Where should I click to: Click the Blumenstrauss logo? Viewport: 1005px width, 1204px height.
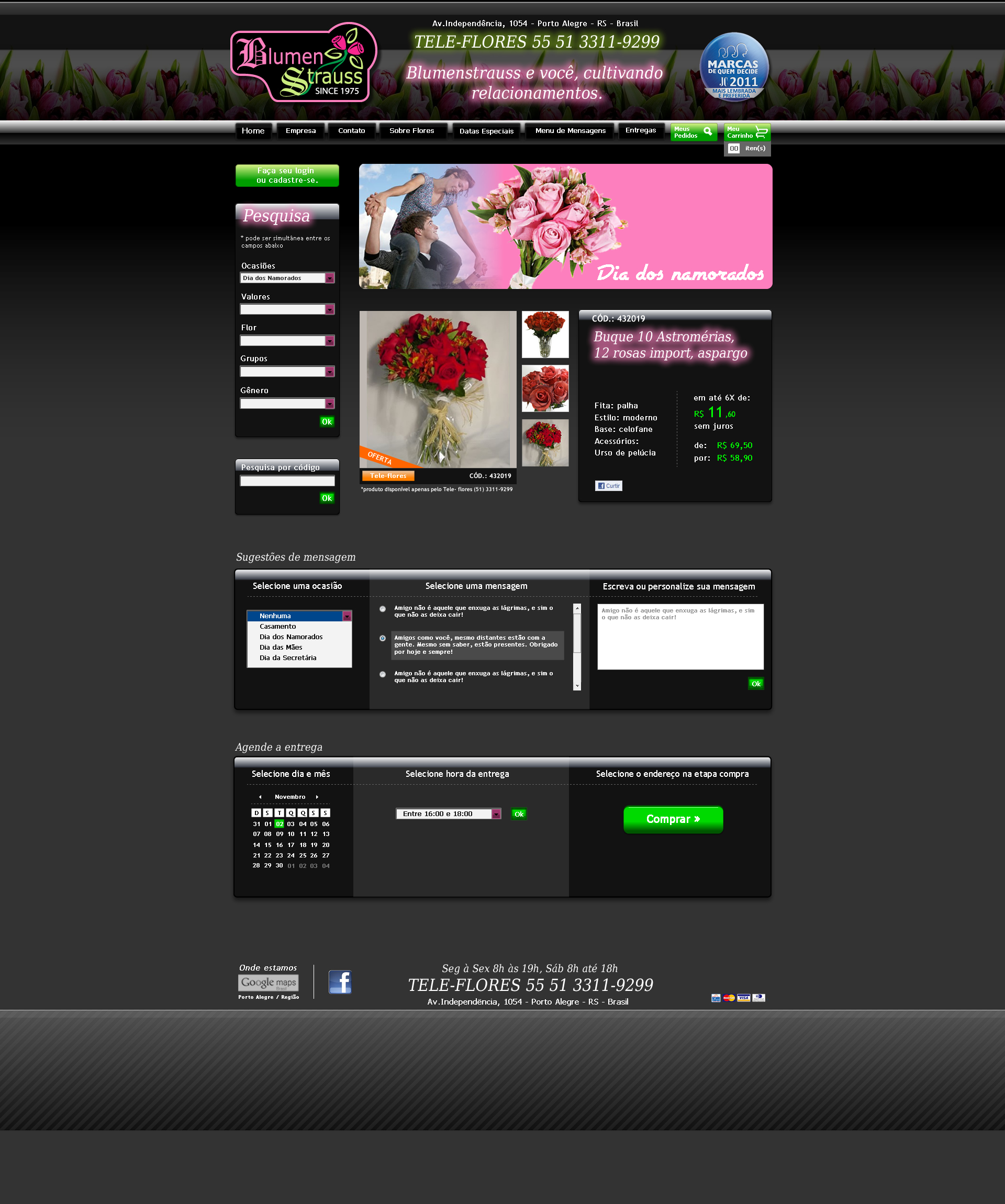pyautogui.click(x=304, y=63)
